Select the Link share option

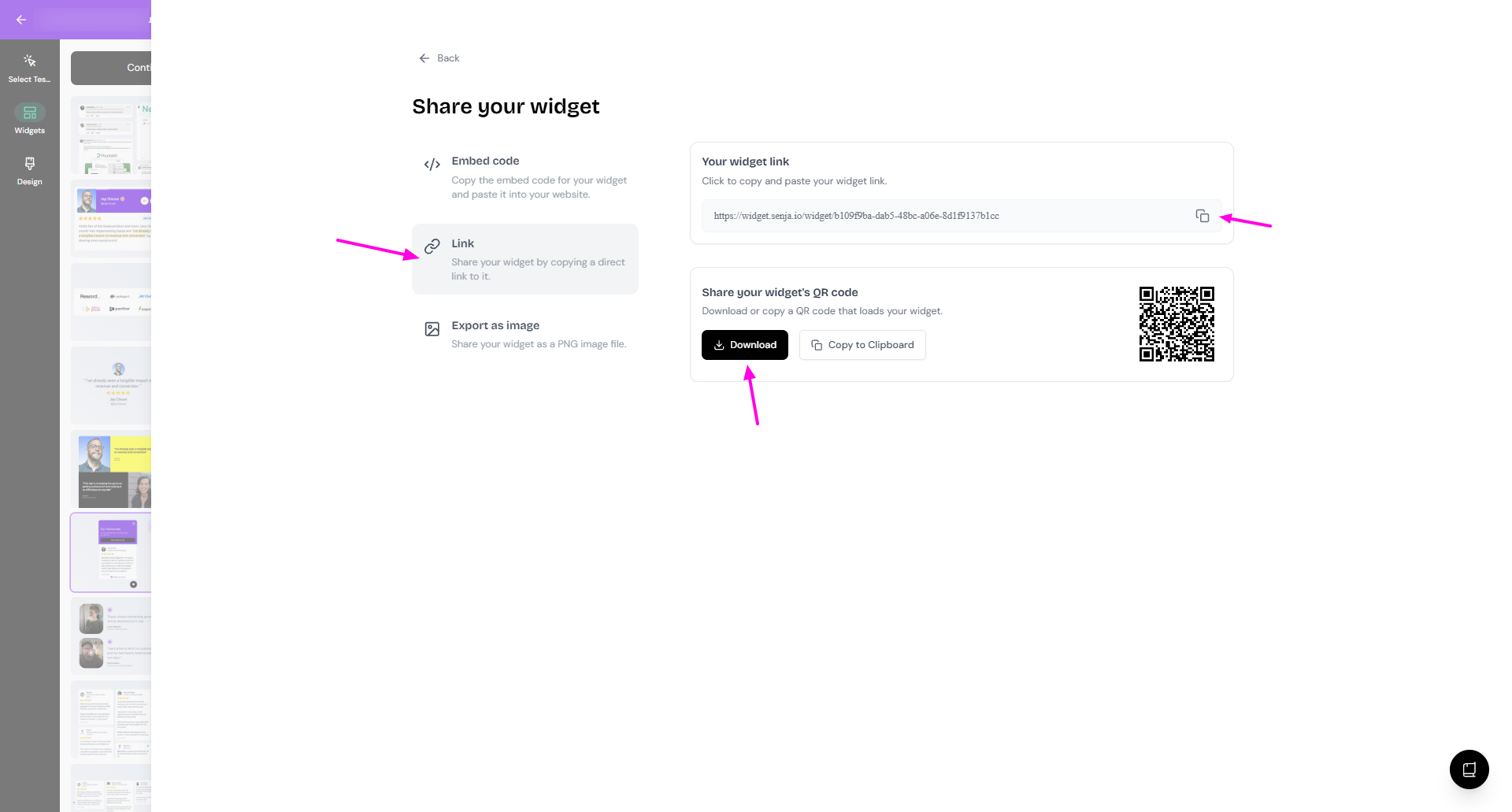(524, 259)
